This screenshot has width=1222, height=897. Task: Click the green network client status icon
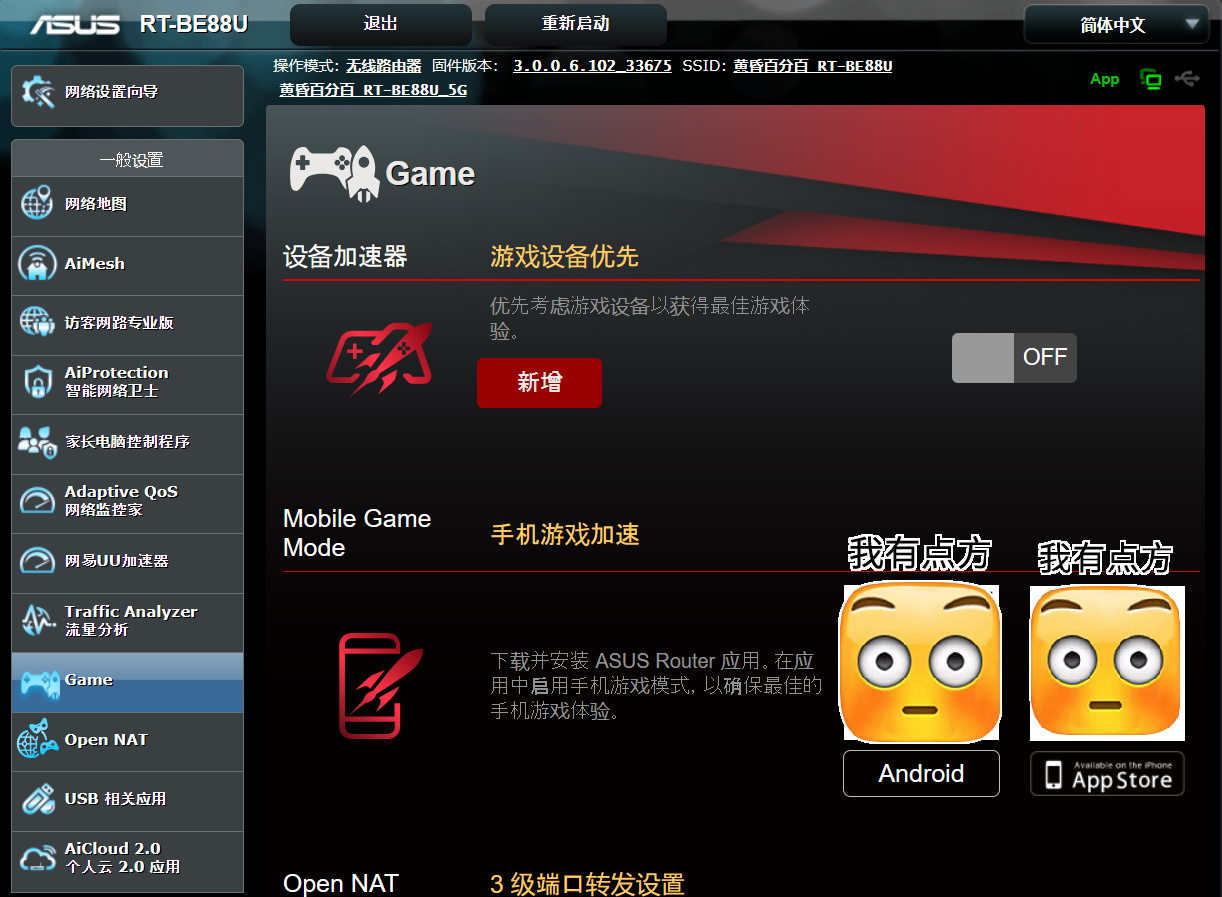[1151, 79]
